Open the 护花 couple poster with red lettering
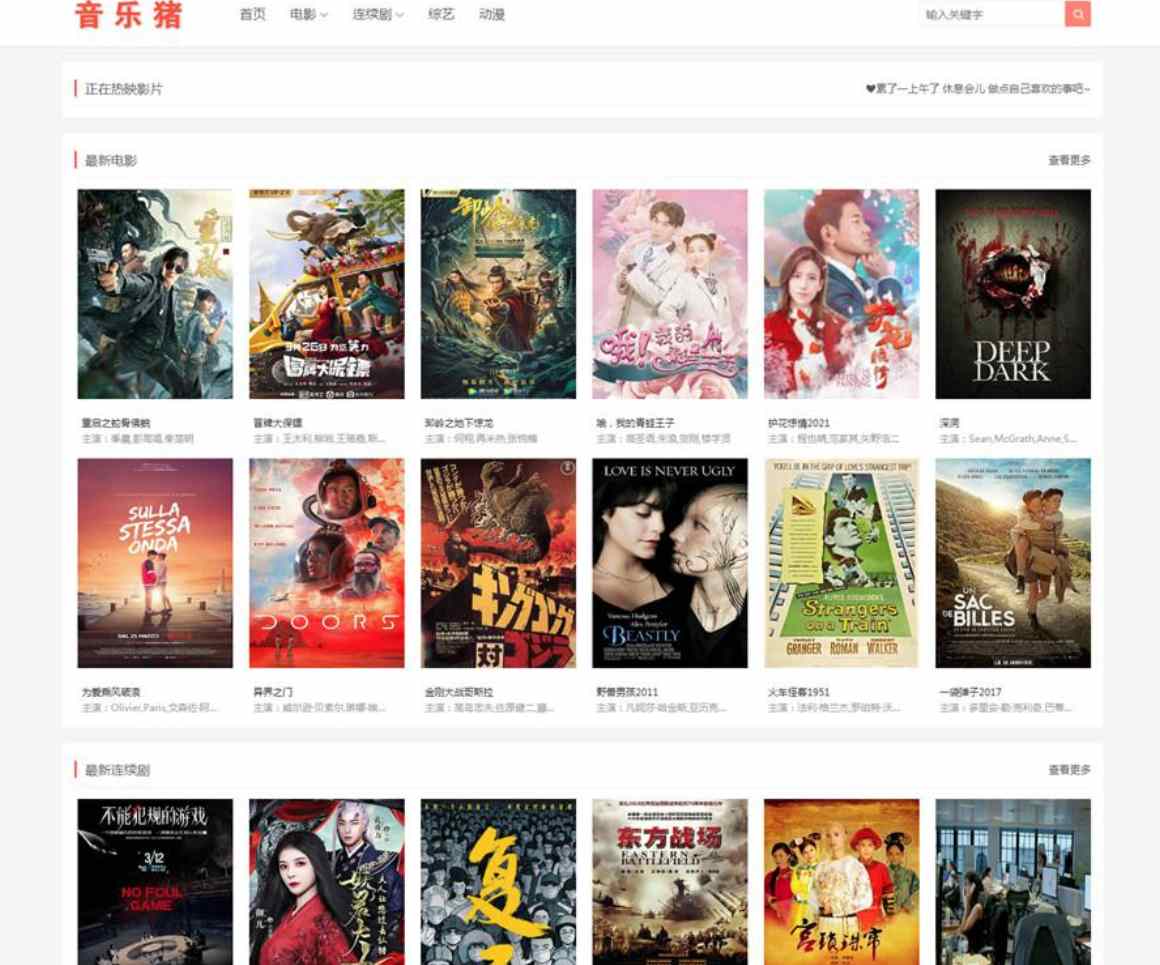 pyautogui.click(x=841, y=294)
